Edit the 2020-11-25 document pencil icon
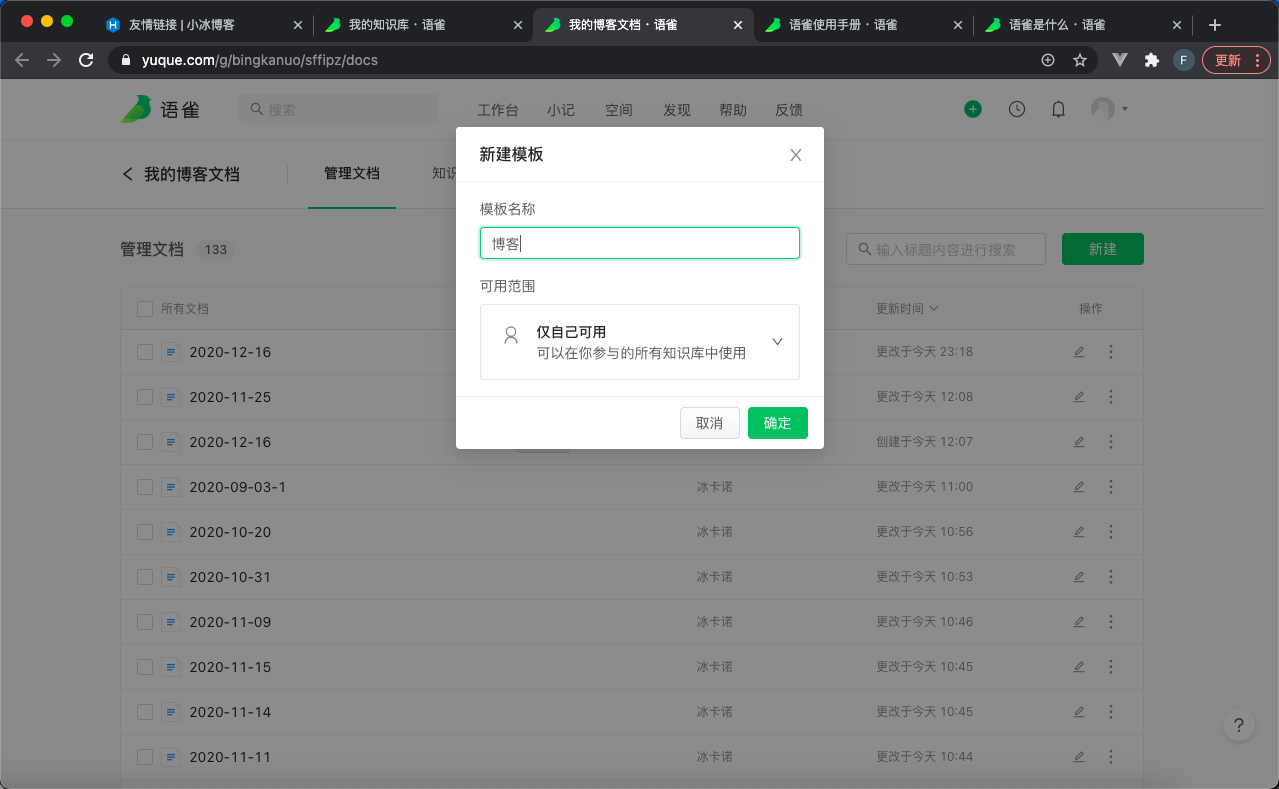This screenshot has width=1279, height=789. pyautogui.click(x=1079, y=397)
